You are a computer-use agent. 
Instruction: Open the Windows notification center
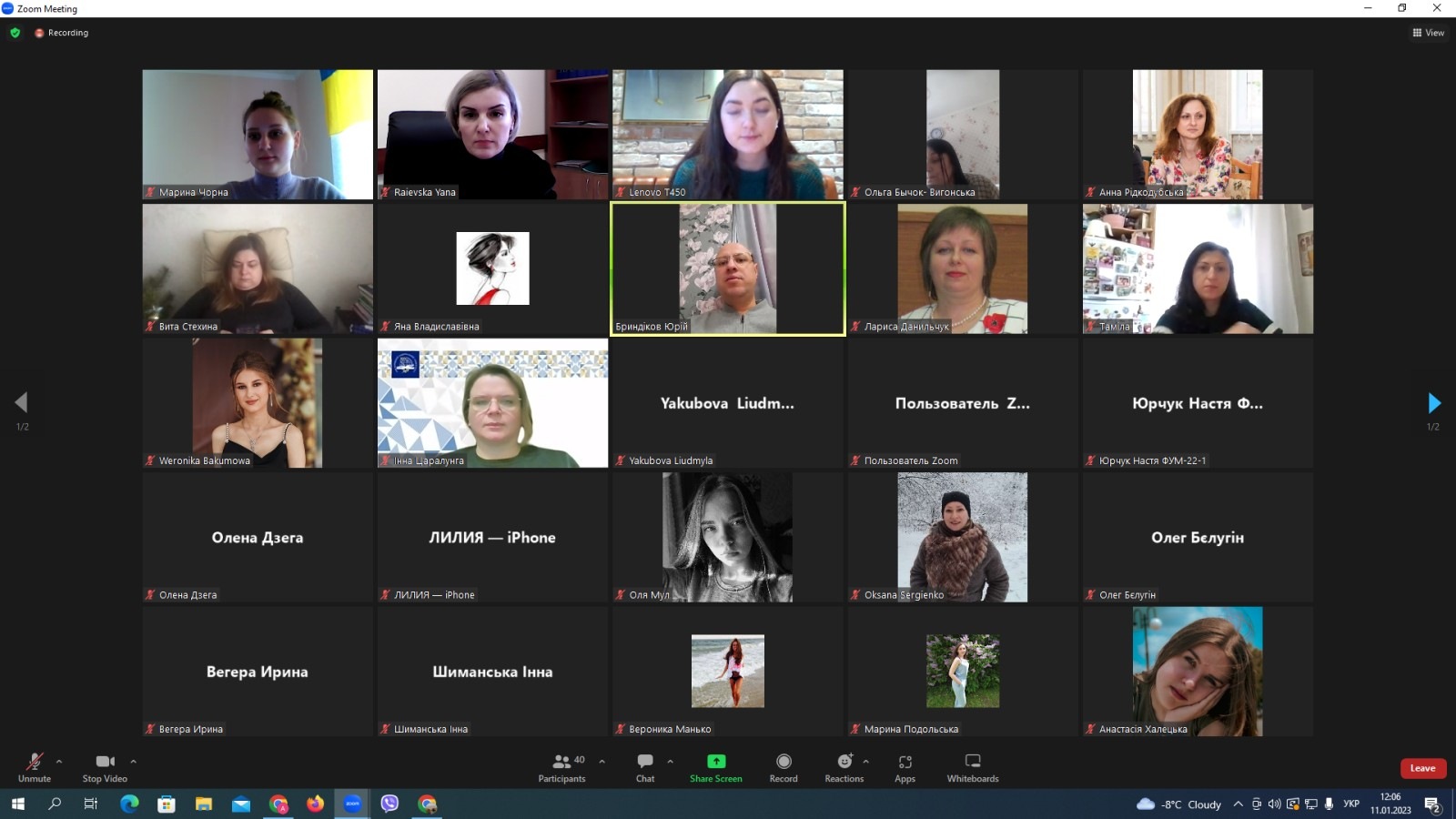point(1432,804)
